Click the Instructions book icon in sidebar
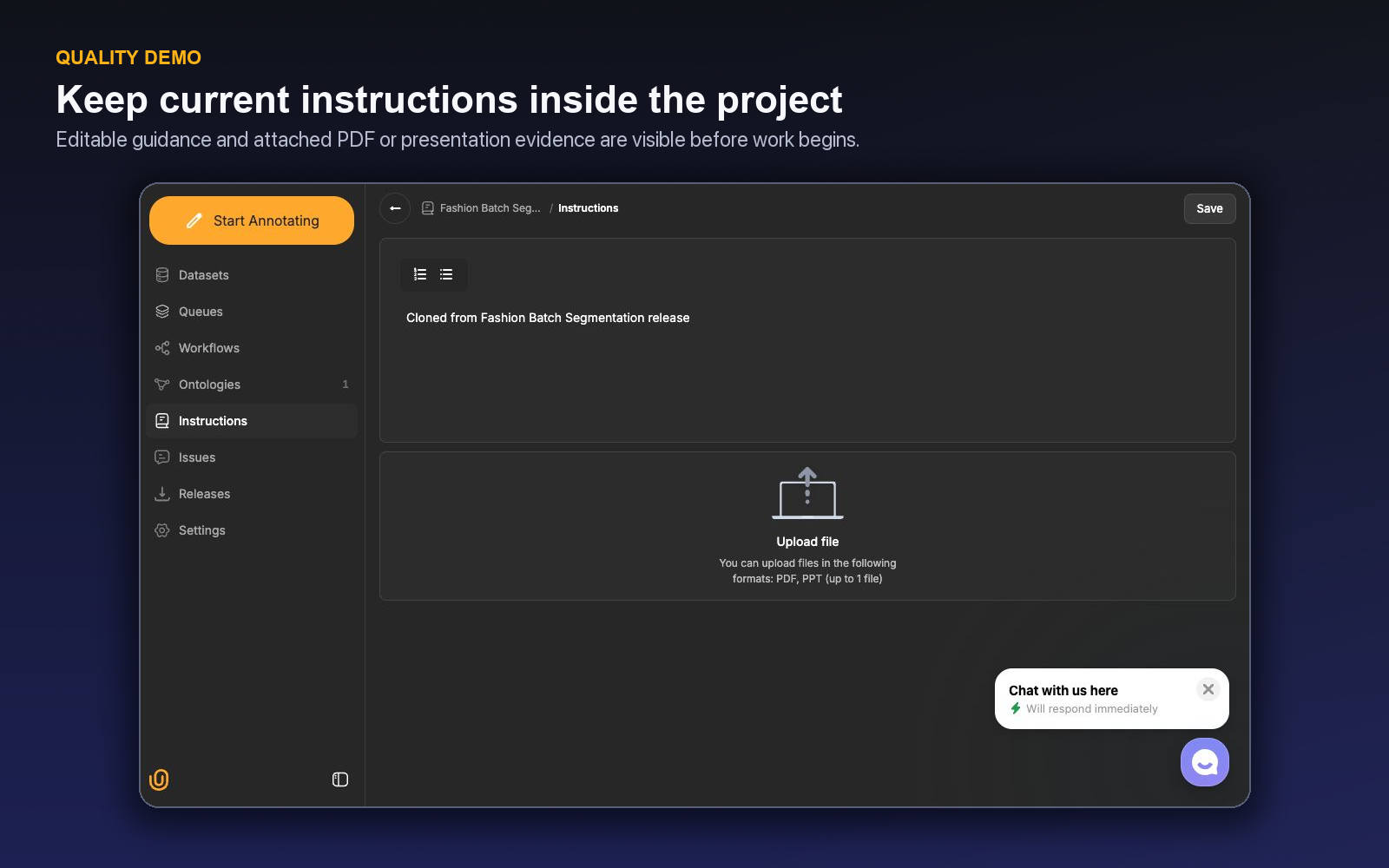 162,421
